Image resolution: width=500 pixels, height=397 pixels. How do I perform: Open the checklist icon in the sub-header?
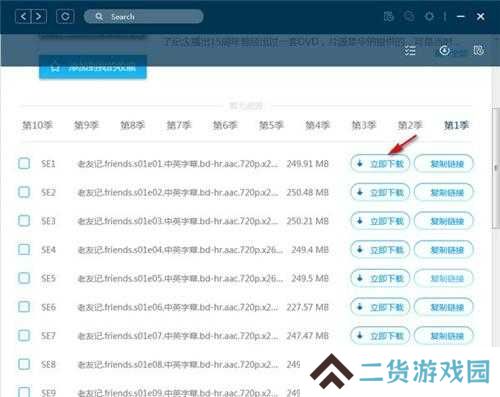click(x=409, y=51)
